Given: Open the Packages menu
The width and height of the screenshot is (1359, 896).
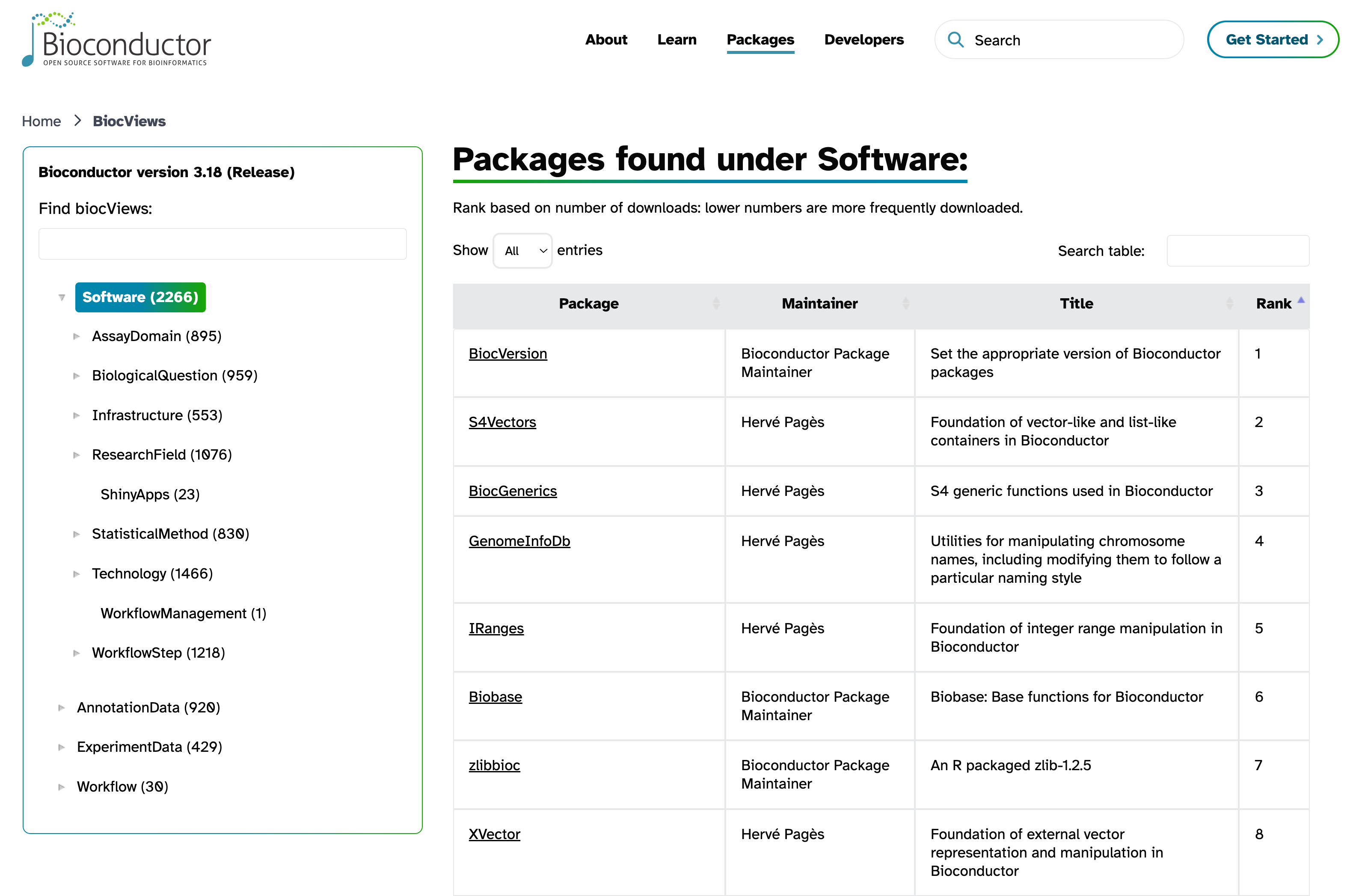Looking at the screenshot, I should 760,39.
